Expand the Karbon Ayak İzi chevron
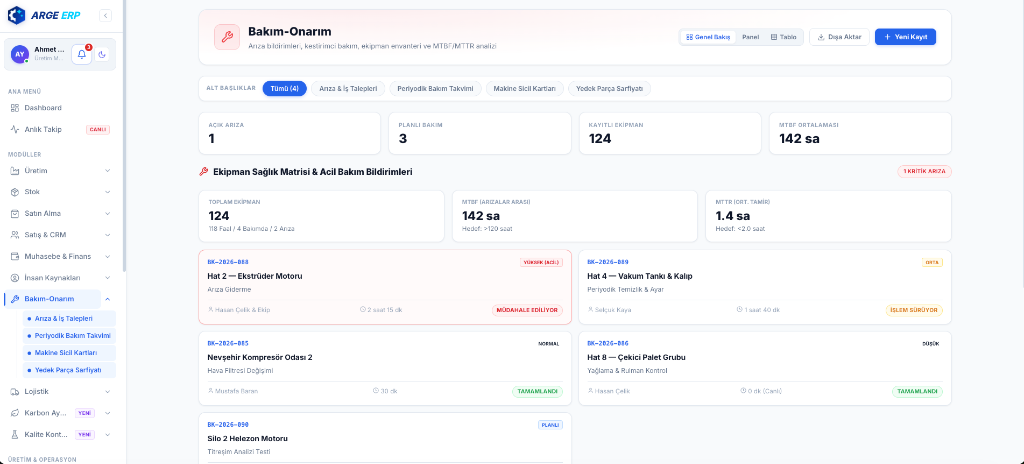The width and height of the screenshot is (1024, 464). pyautogui.click(x=108, y=413)
